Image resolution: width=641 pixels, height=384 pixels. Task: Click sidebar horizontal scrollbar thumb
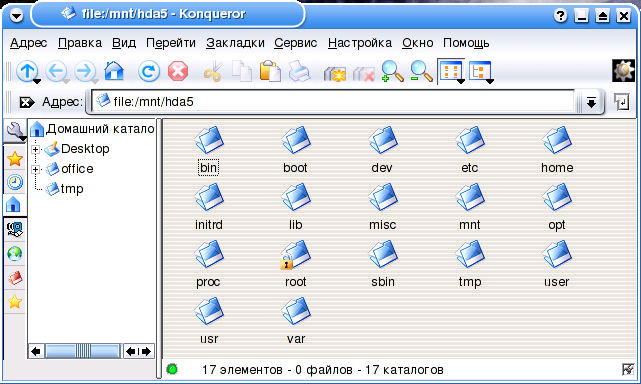pyautogui.click(x=83, y=351)
